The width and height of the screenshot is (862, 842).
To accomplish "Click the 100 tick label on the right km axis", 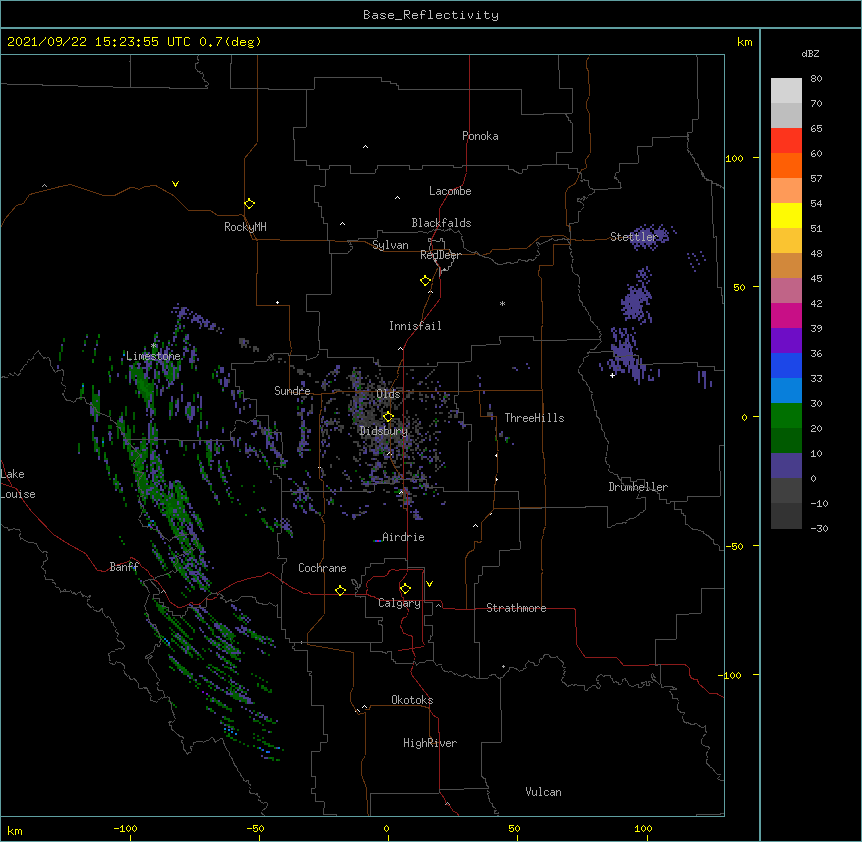I will pos(734,158).
